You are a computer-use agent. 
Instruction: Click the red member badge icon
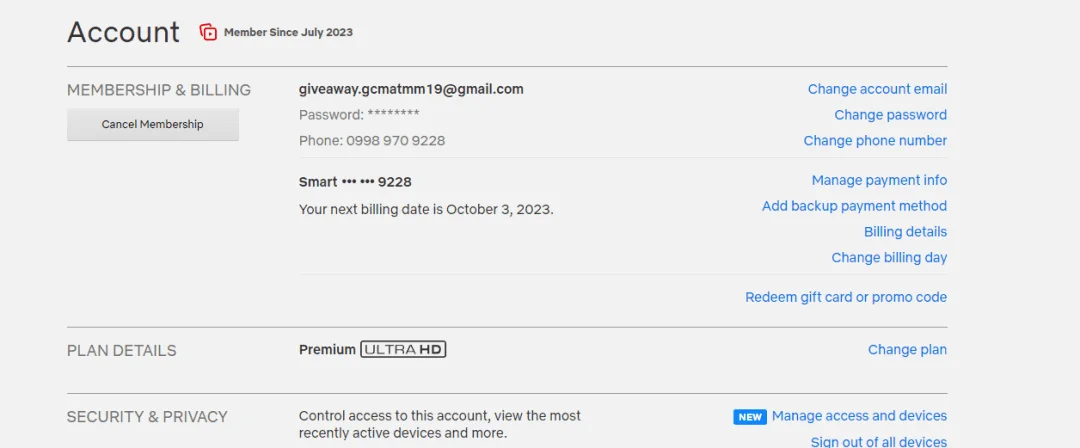click(x=208, y=32)
